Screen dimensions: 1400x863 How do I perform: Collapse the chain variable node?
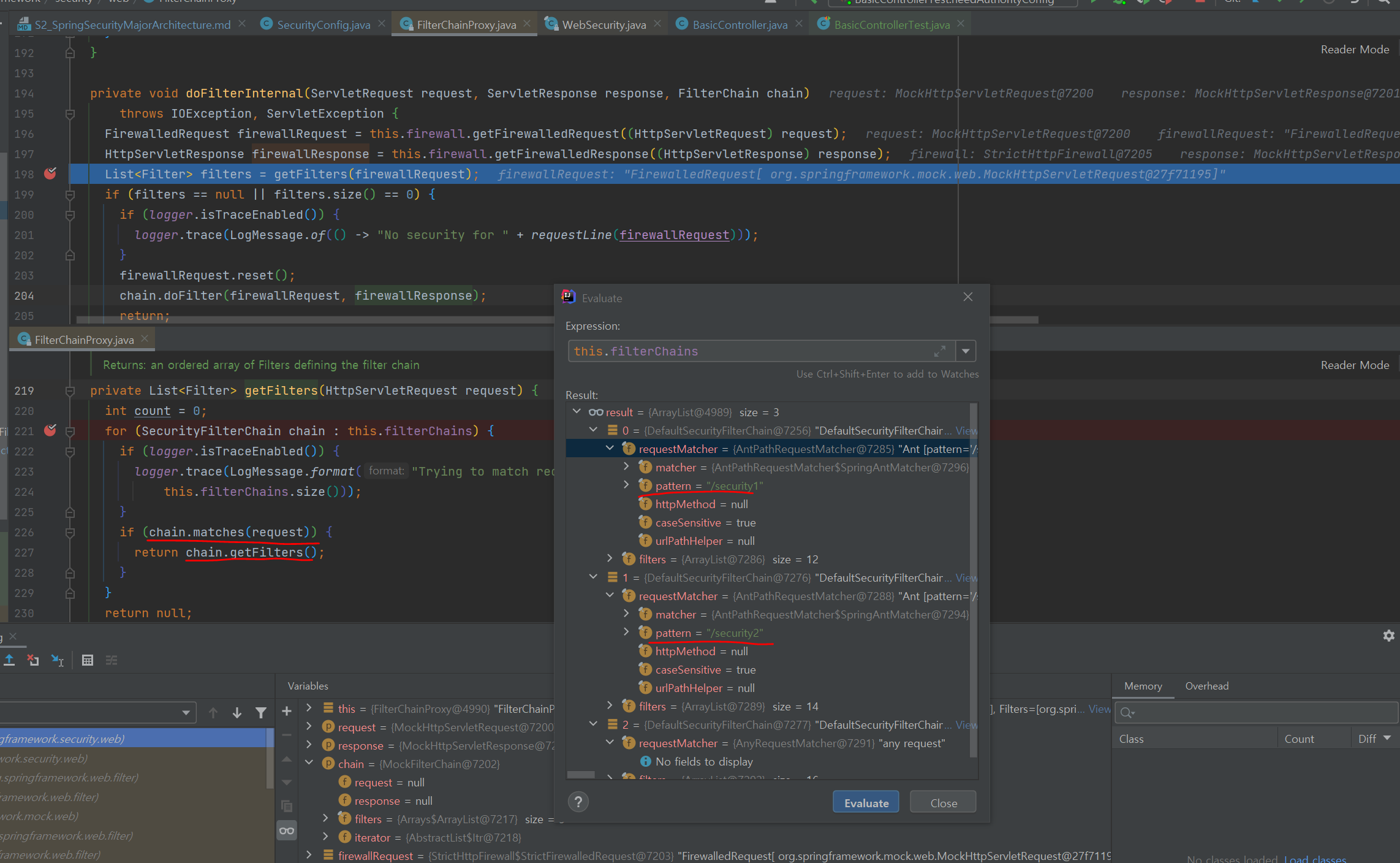(x=309, y=763)
